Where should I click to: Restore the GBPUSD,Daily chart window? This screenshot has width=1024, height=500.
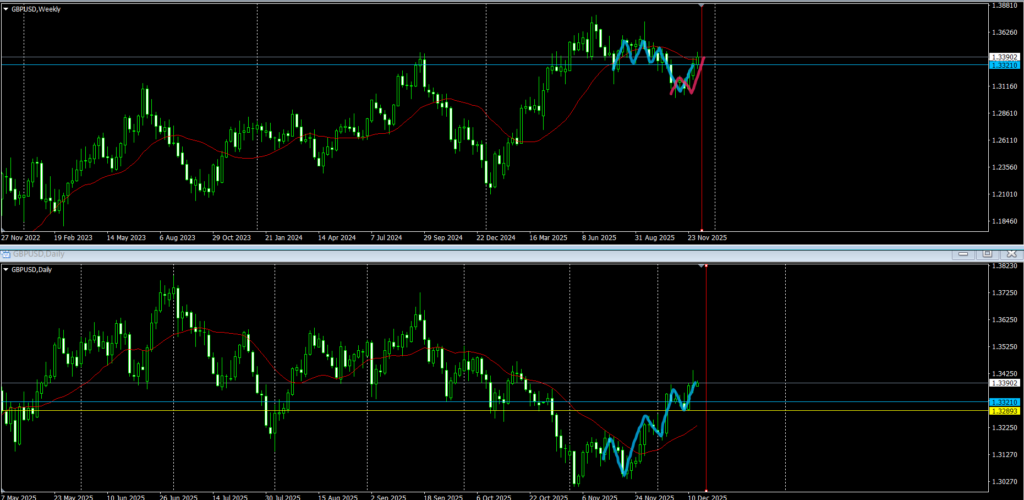tap(987, 254)
